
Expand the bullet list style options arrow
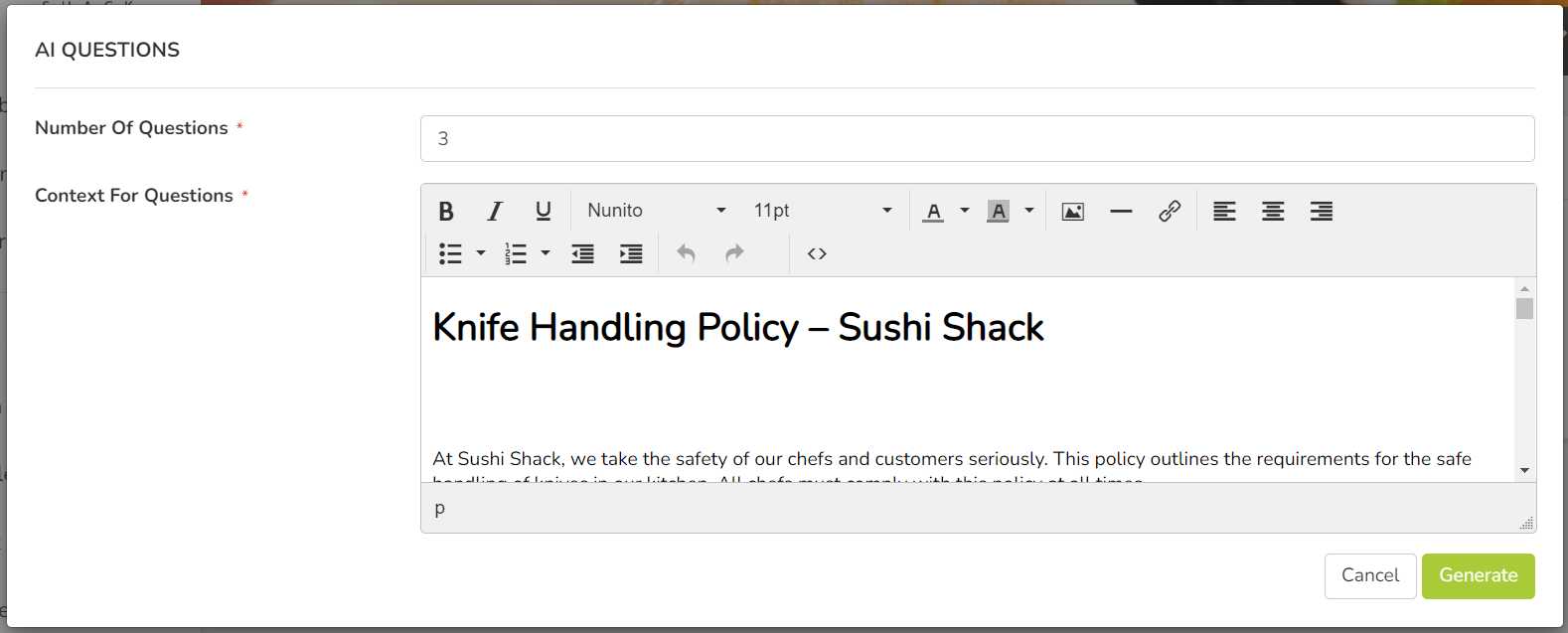tap(481, 253)
